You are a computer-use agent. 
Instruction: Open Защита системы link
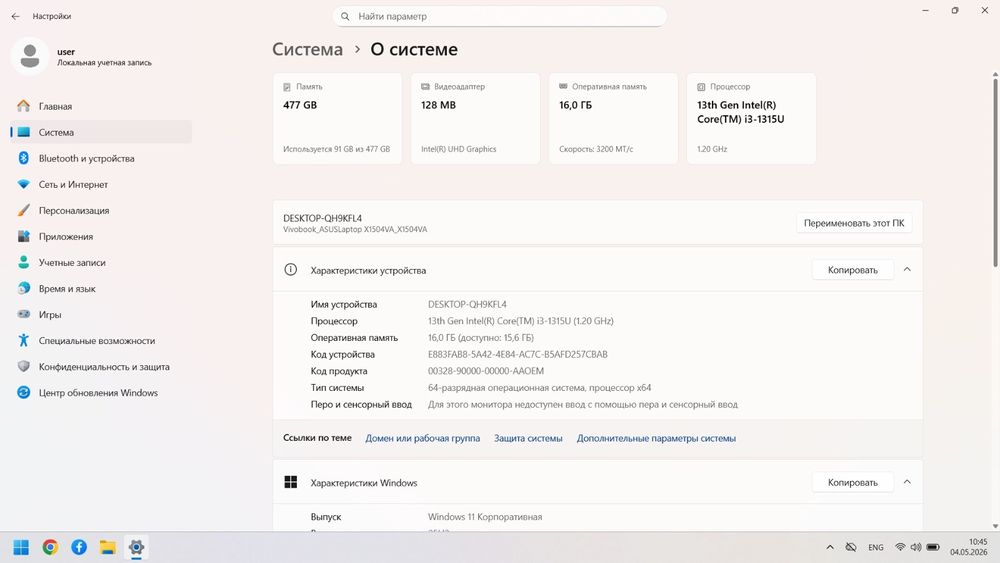tap(528, 438)
